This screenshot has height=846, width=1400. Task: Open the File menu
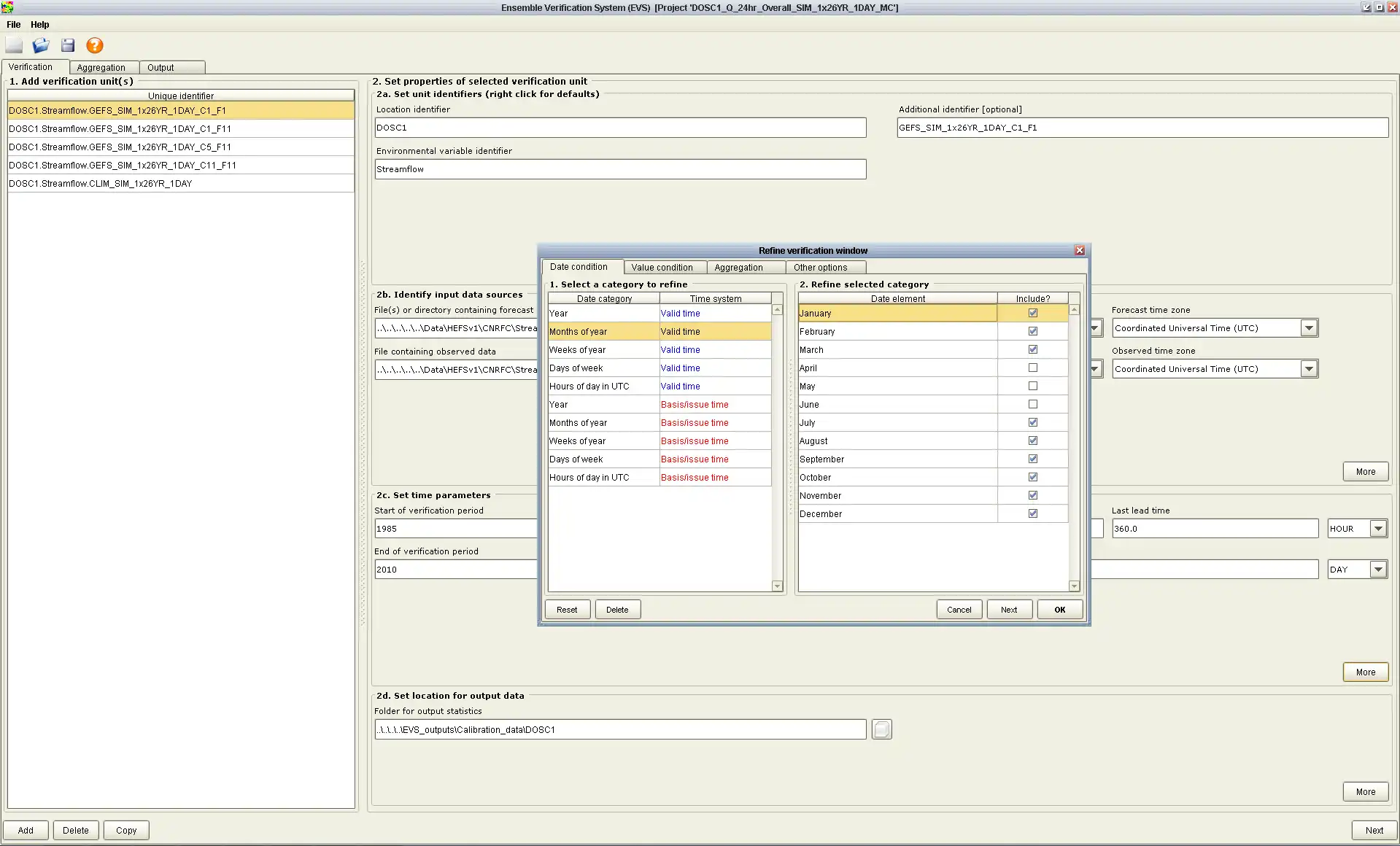coord(14,25)
